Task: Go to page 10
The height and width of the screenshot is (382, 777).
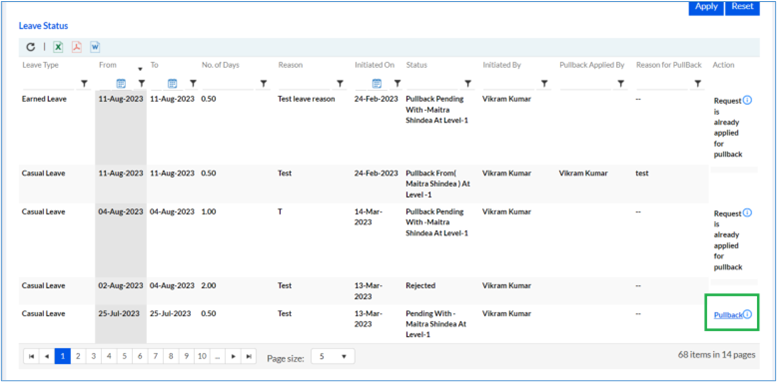Action: 201,356
